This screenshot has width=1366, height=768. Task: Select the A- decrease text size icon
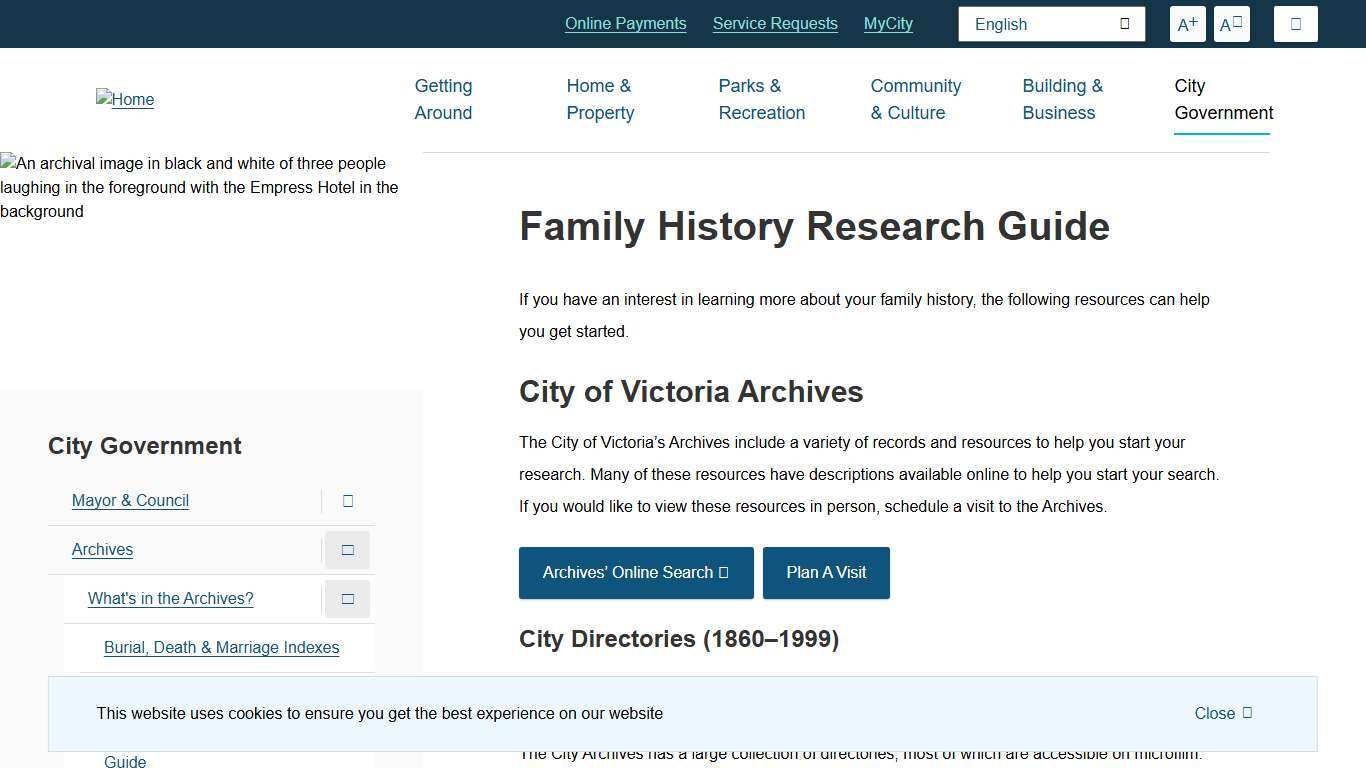[1231, 23]
